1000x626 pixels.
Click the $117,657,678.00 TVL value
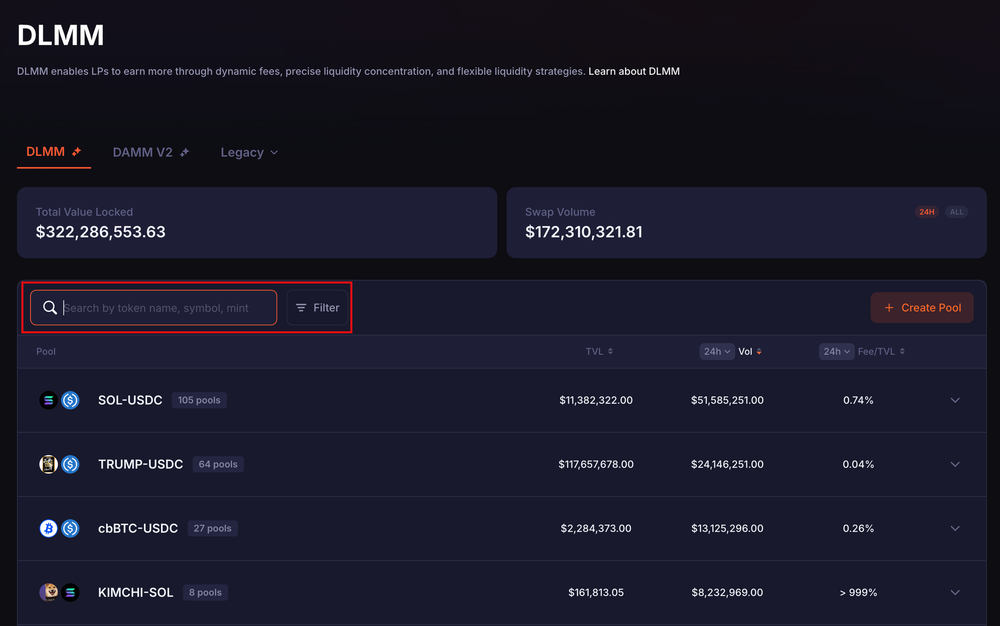pos(596,464)
